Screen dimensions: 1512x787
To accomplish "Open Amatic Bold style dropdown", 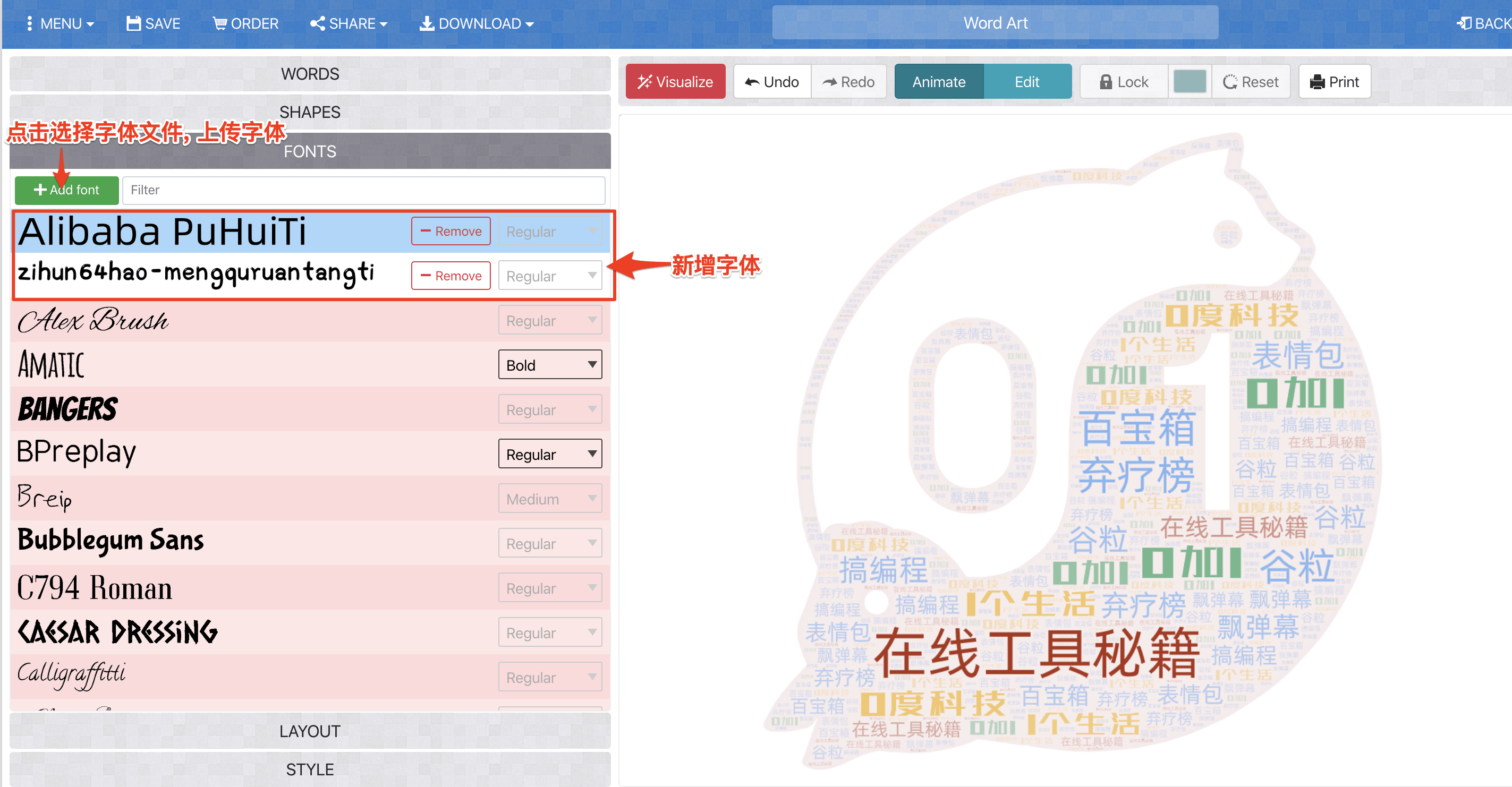I will (x=549, y=365).
